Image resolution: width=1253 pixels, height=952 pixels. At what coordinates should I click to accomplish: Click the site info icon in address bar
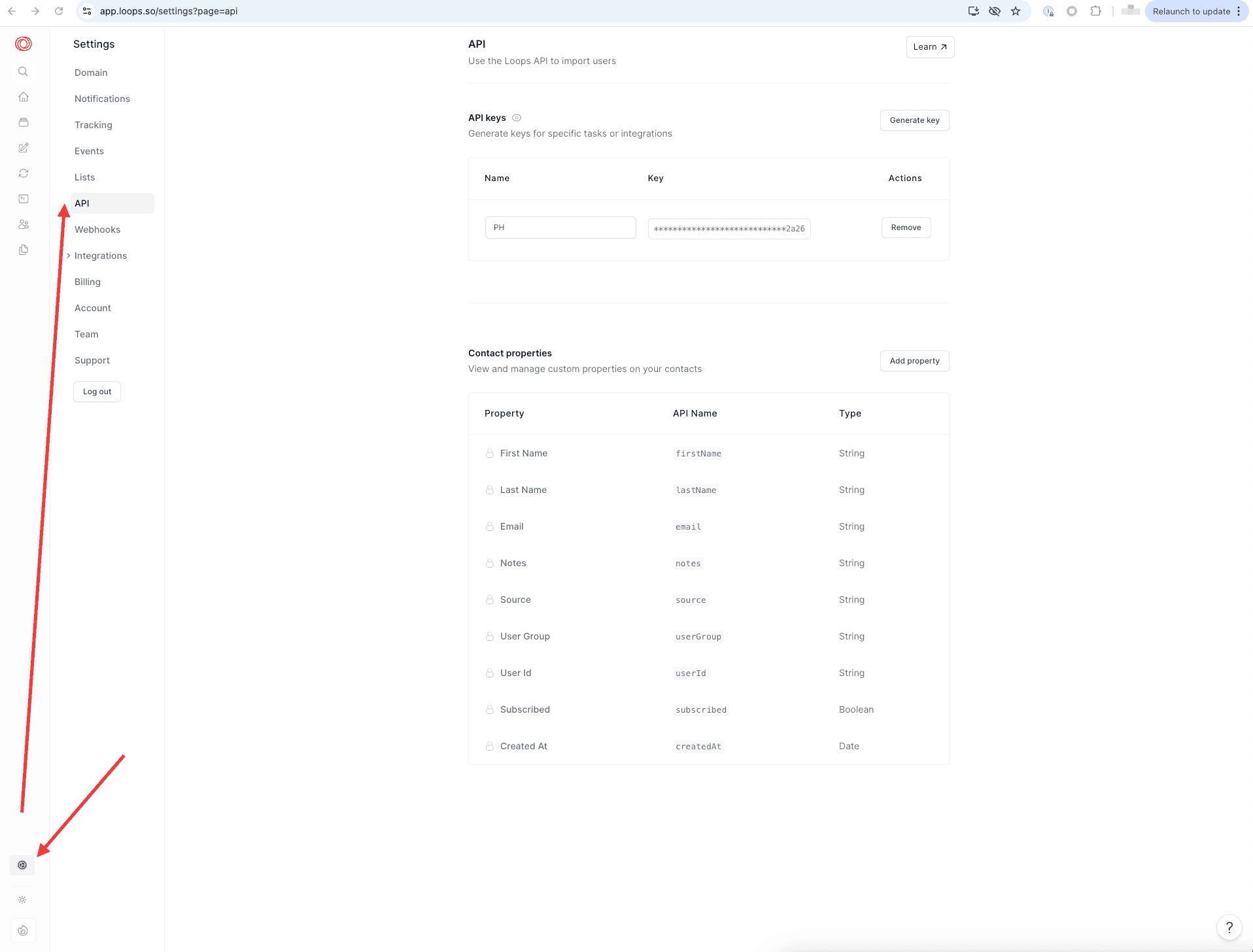87,11
